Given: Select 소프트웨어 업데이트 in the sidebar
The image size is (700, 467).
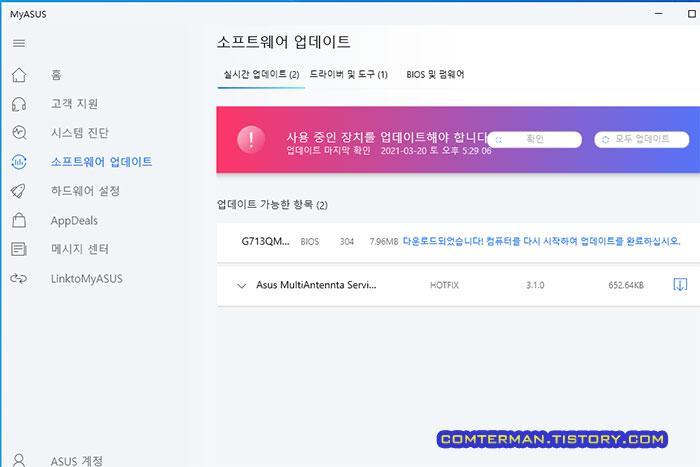Looking at the screenshot, I should coord(101,162).
